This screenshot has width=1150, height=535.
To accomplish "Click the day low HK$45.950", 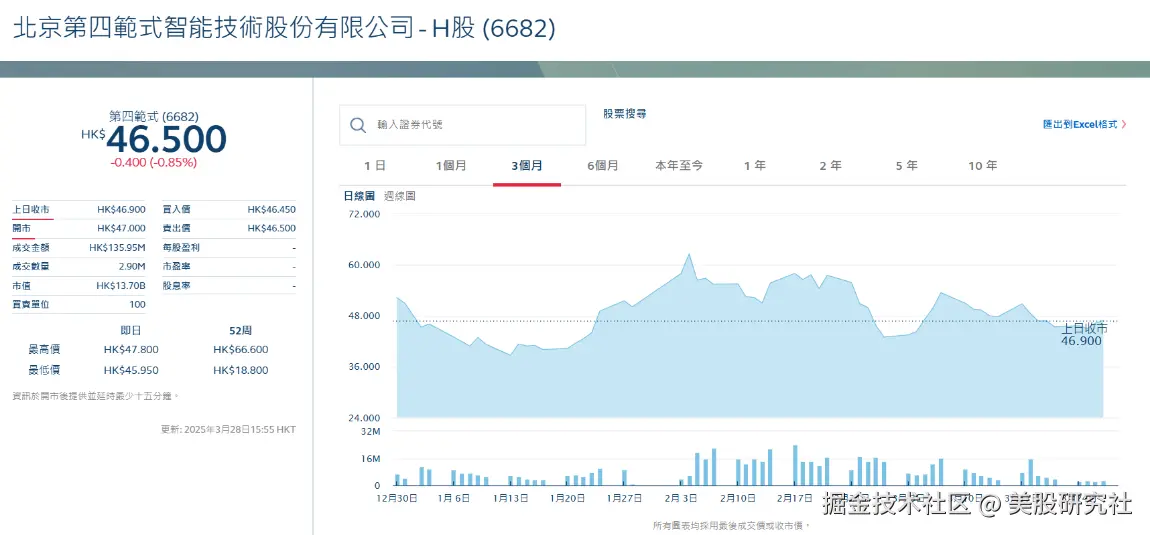I will pyautogui.click(x=131, y=370).
